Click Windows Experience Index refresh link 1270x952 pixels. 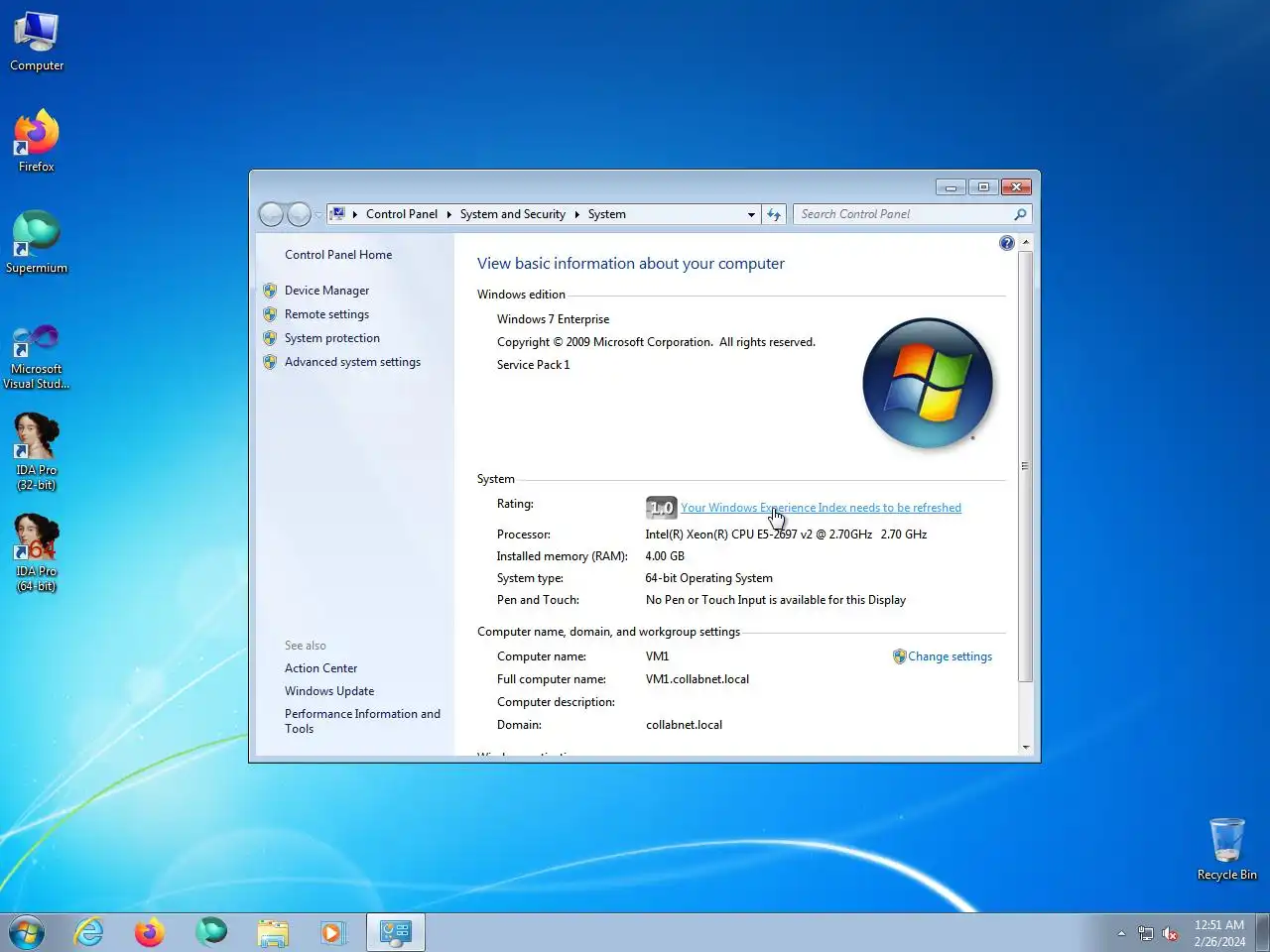click(x=821, y=508)
